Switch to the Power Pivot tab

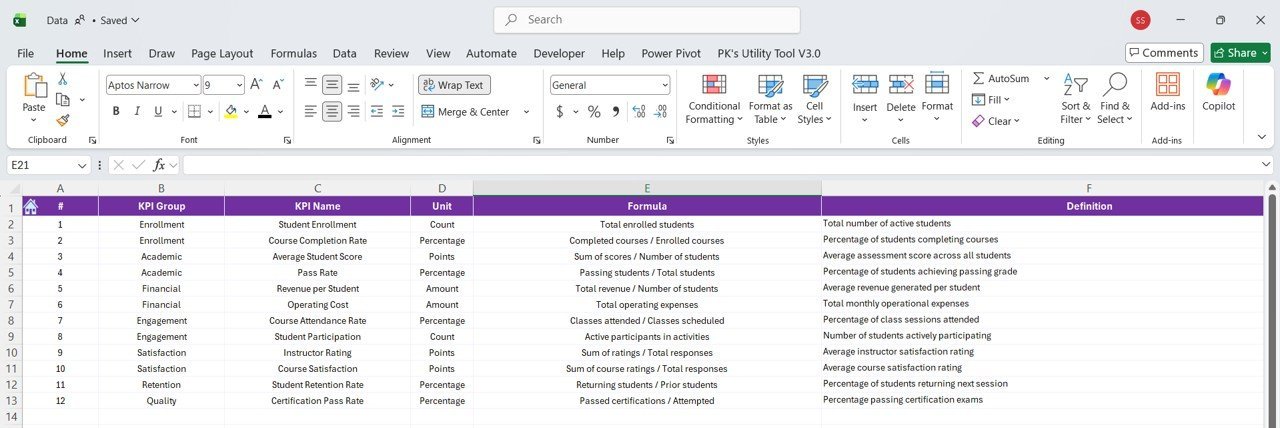(x=671, y=53)
